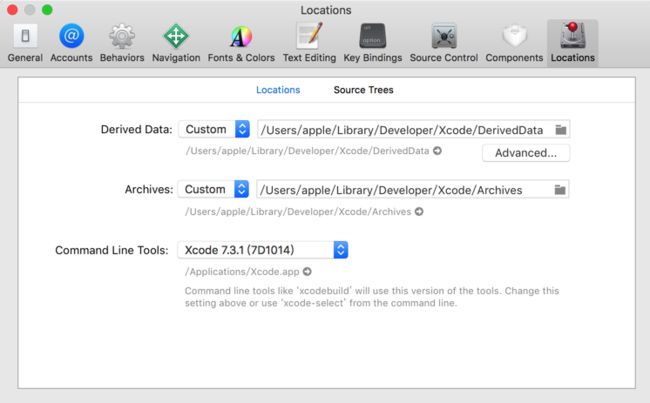The width and height of the screenshot is (650, 403).
Task: Click the gray Archives path text
Action: (298, 212)
